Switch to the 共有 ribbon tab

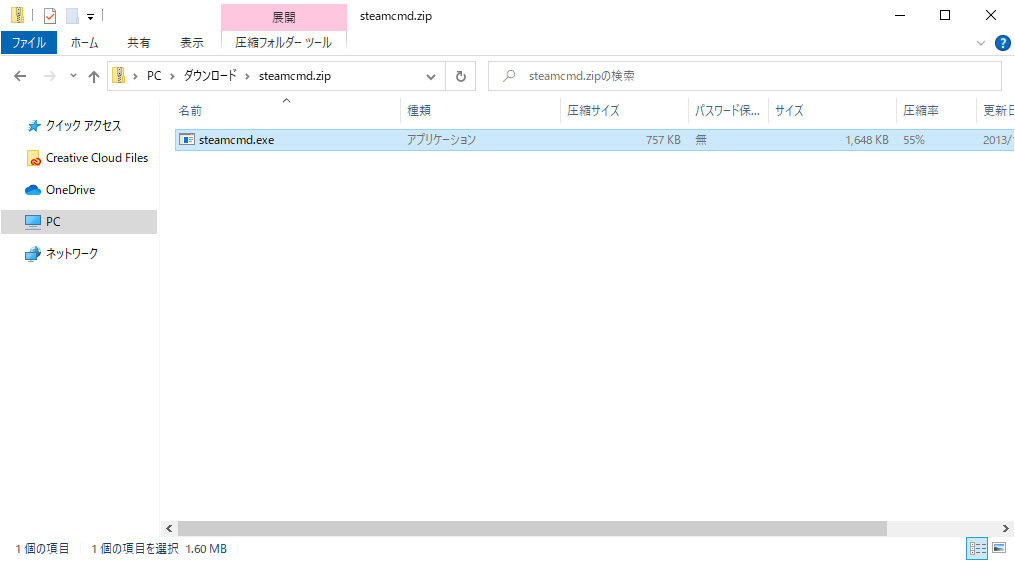point(139,43)
